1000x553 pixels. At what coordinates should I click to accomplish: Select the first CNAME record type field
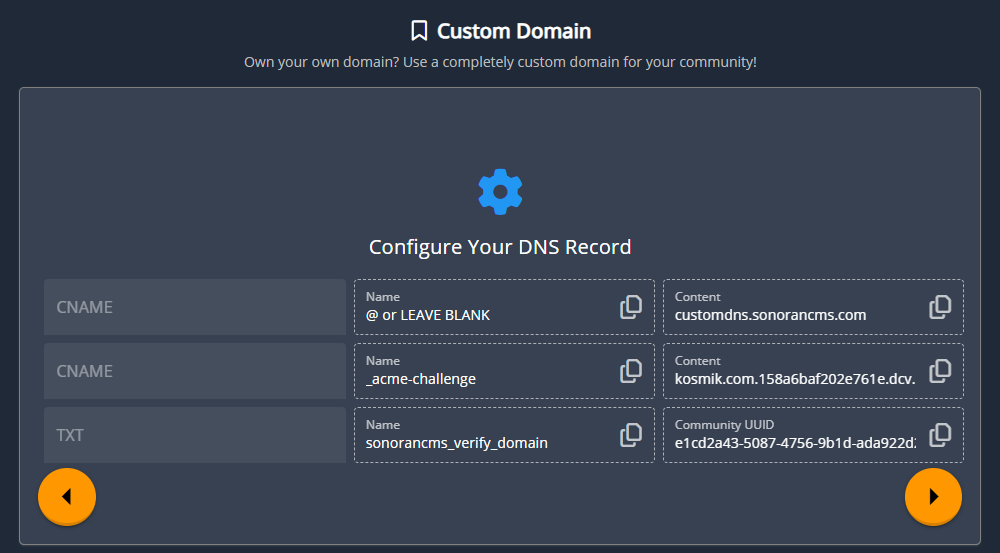tap(195, 307)
